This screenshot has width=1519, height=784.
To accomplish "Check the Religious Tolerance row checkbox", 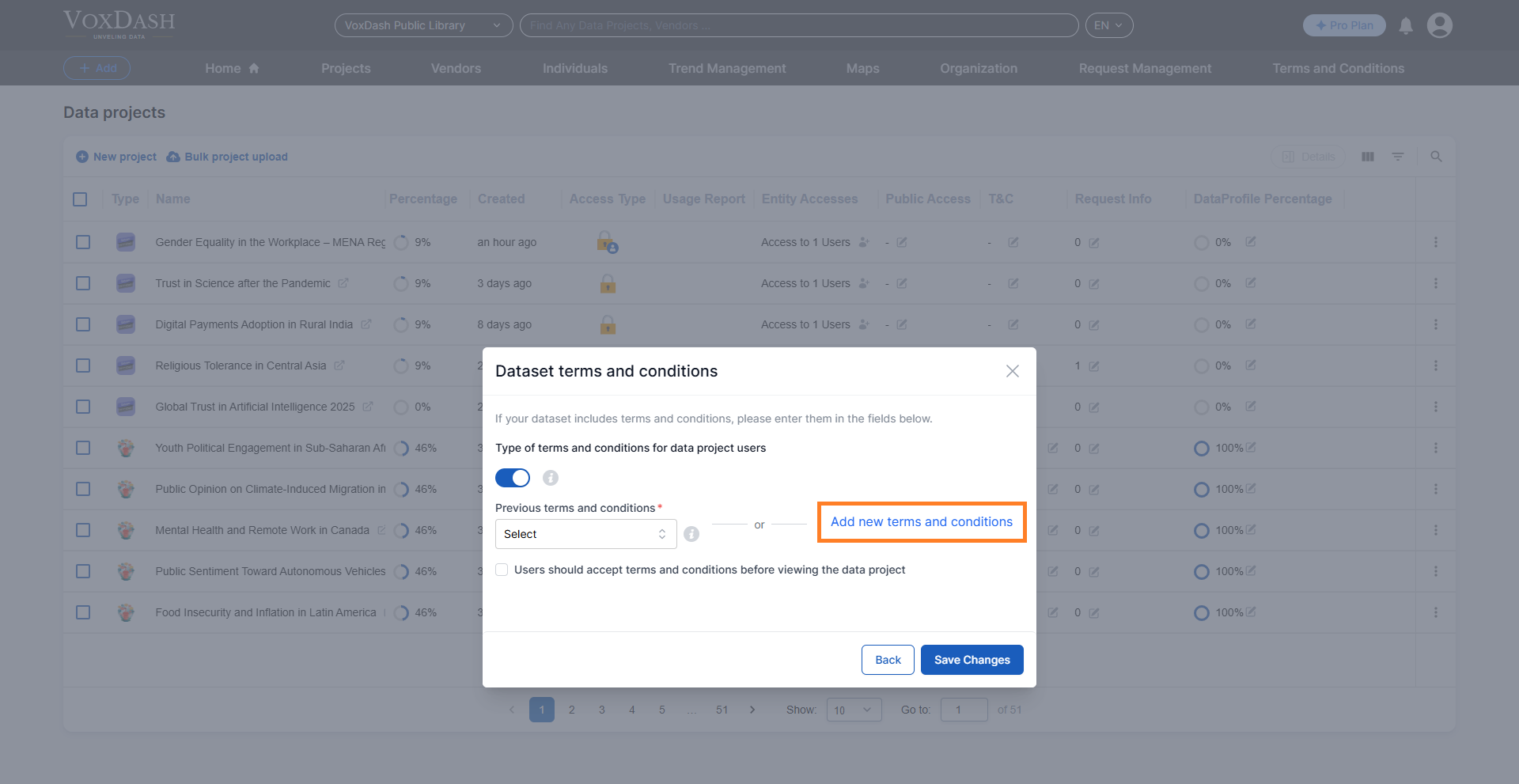I will point(83,365).
